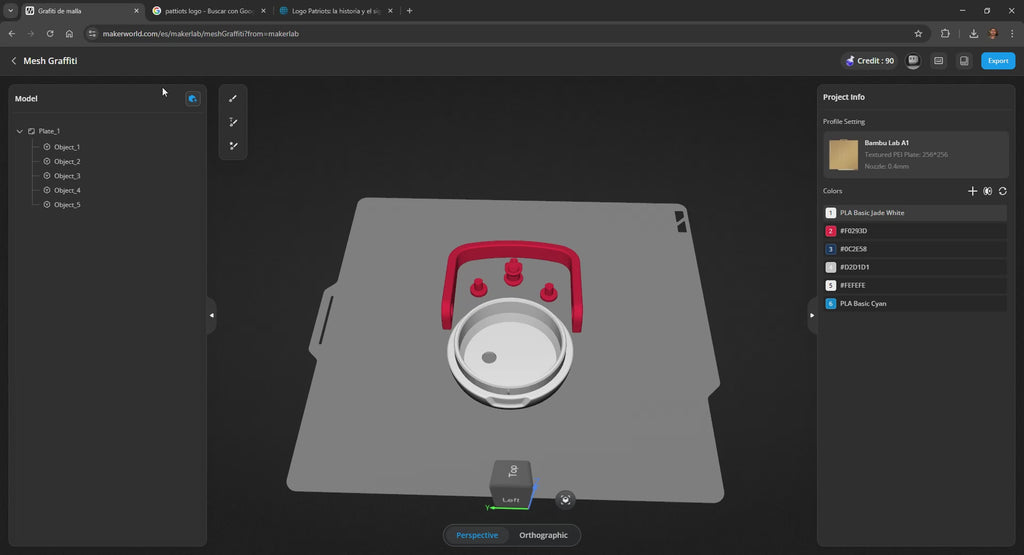Switch to the Grafiti de malla browser tab

[x=82, y=10]
